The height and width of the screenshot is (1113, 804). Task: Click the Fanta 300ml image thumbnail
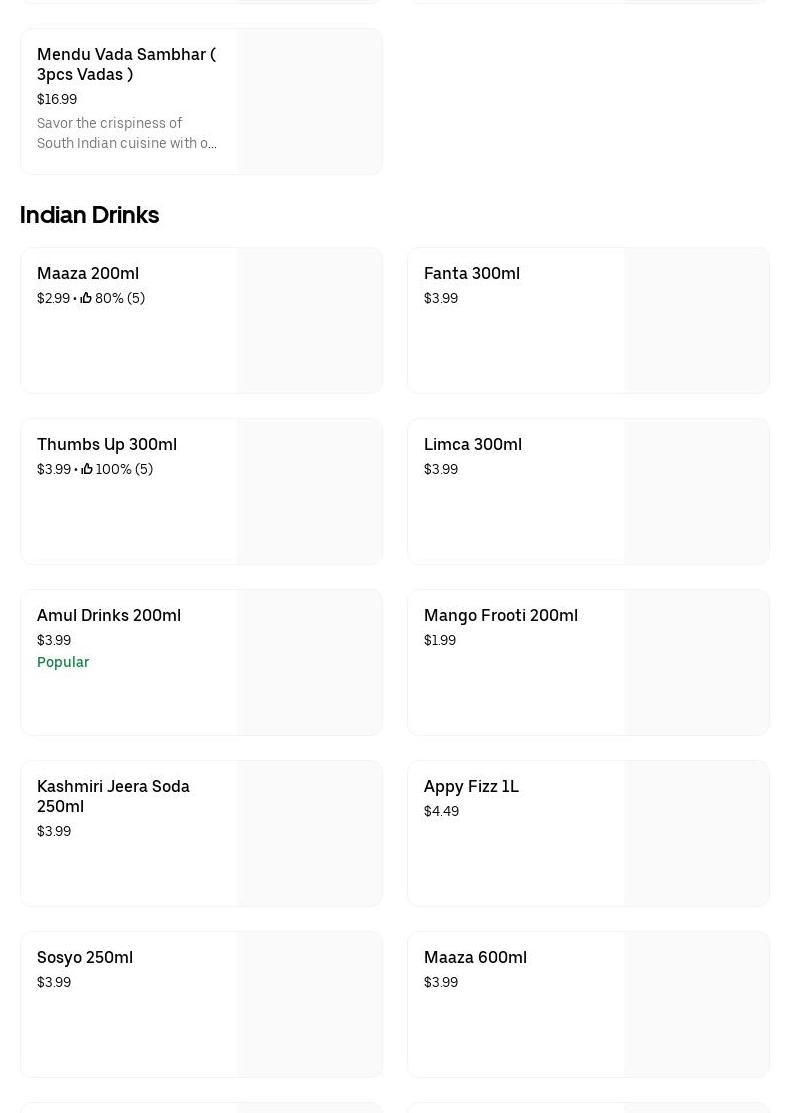point(696,320)
